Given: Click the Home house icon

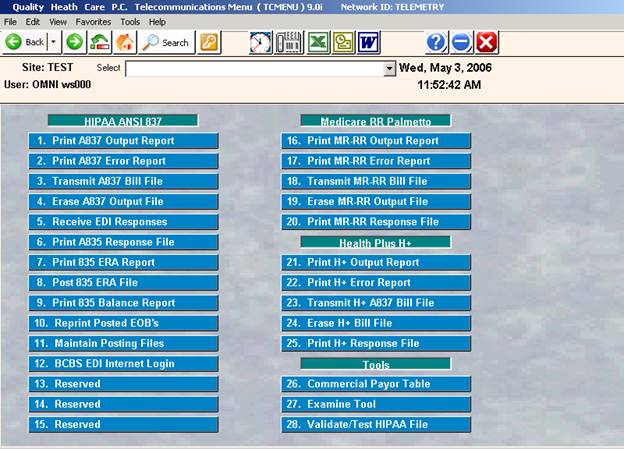Looking at the screenshot, I should coord(125,42).
